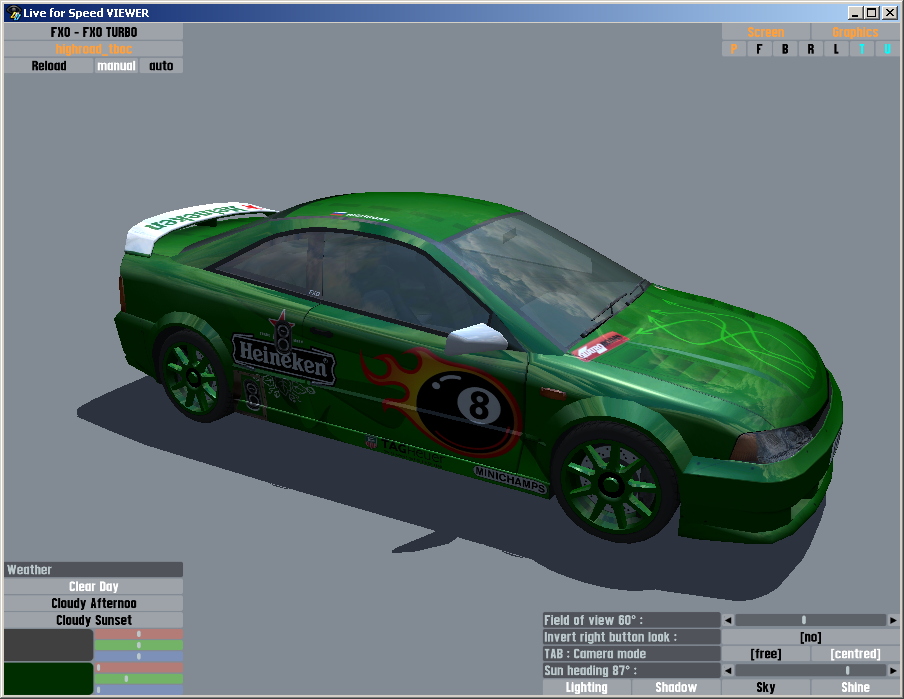Click the Reload button
Image resolution: width=904 pixels, height=699 pixels.
coord(48,66)
